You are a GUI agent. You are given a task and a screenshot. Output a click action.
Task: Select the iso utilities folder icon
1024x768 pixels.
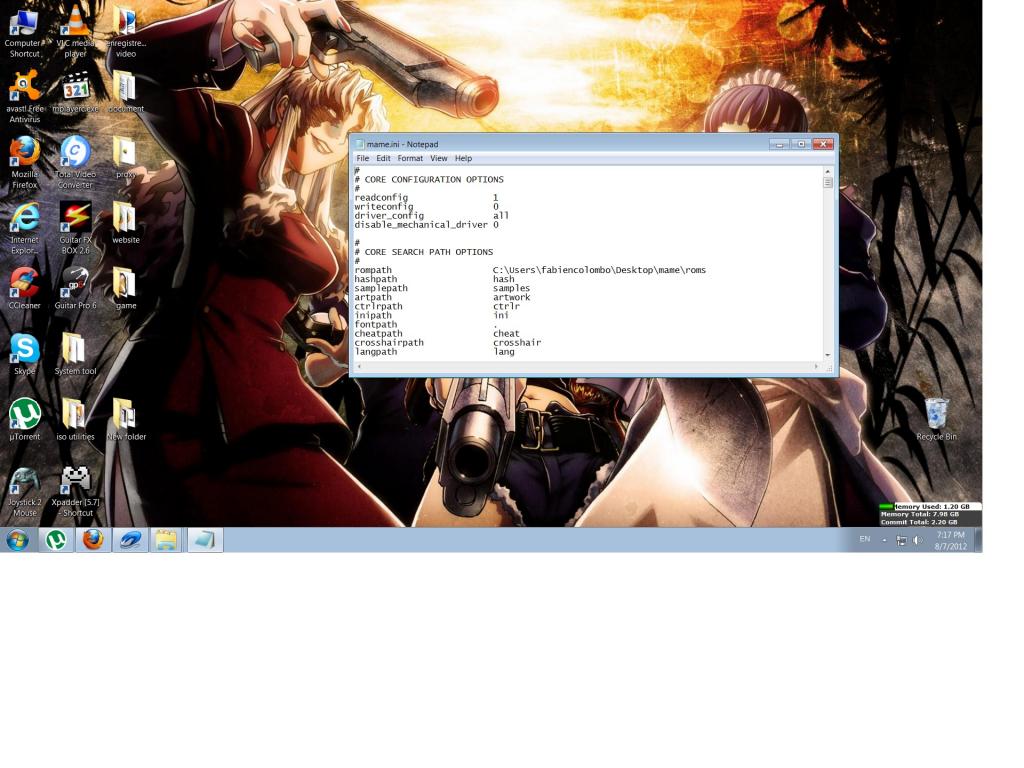75,420
